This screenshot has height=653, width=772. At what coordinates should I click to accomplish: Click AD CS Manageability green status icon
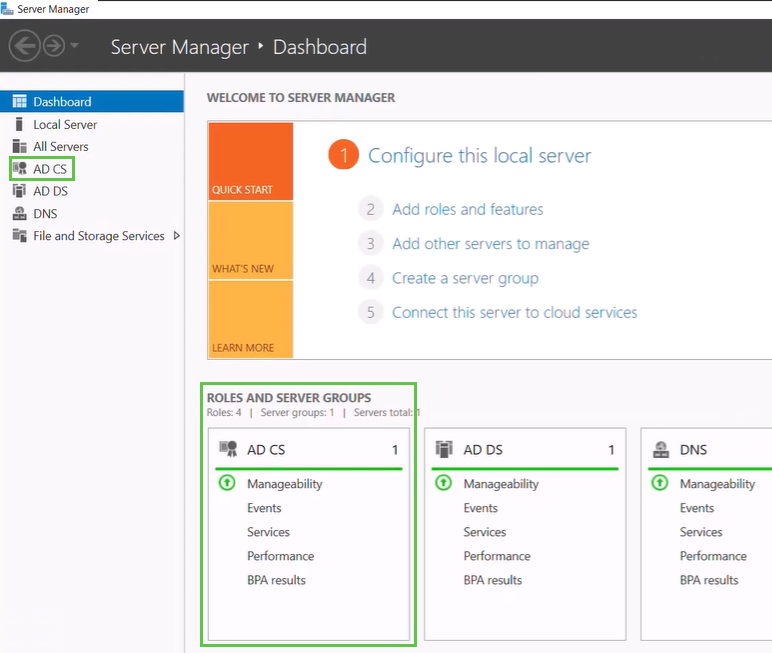(x=226, y=483)
